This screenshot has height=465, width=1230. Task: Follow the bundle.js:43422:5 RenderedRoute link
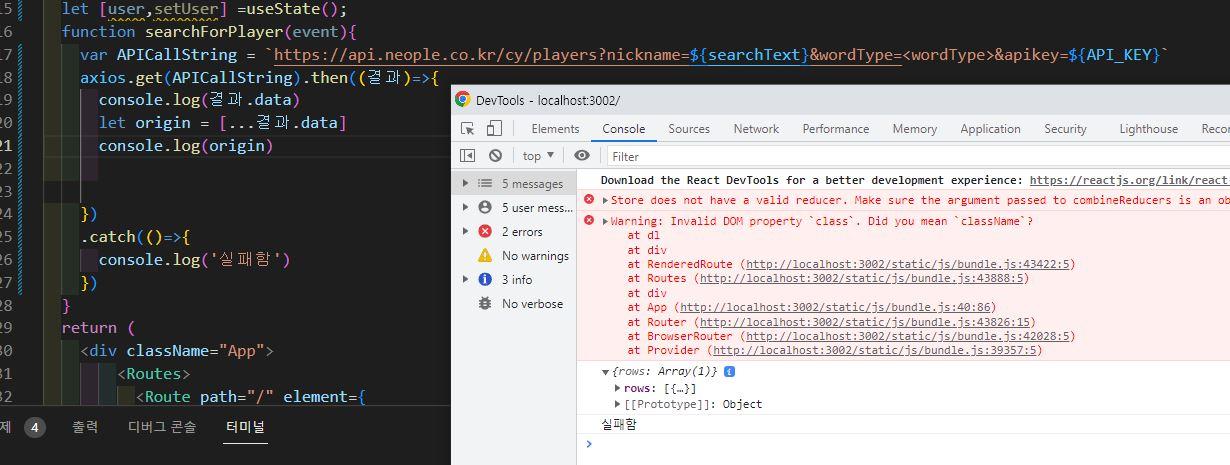[x=907, y=264]
